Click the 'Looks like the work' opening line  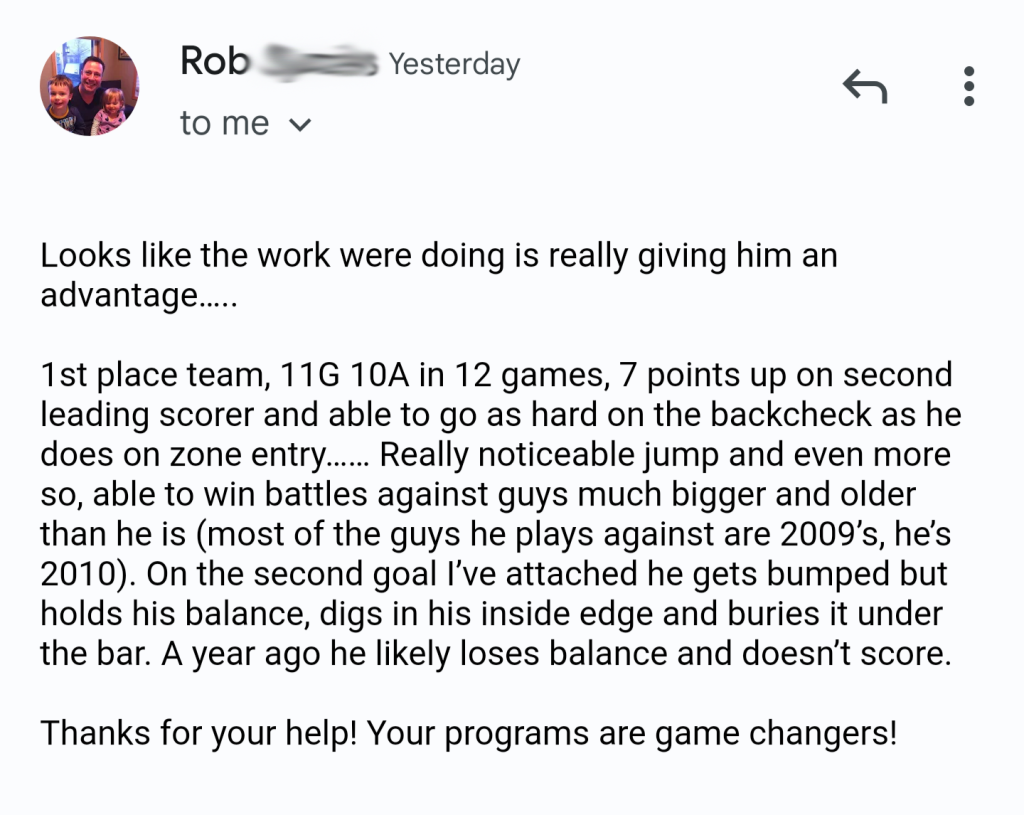pyautogui.click(x=185, y=255)
